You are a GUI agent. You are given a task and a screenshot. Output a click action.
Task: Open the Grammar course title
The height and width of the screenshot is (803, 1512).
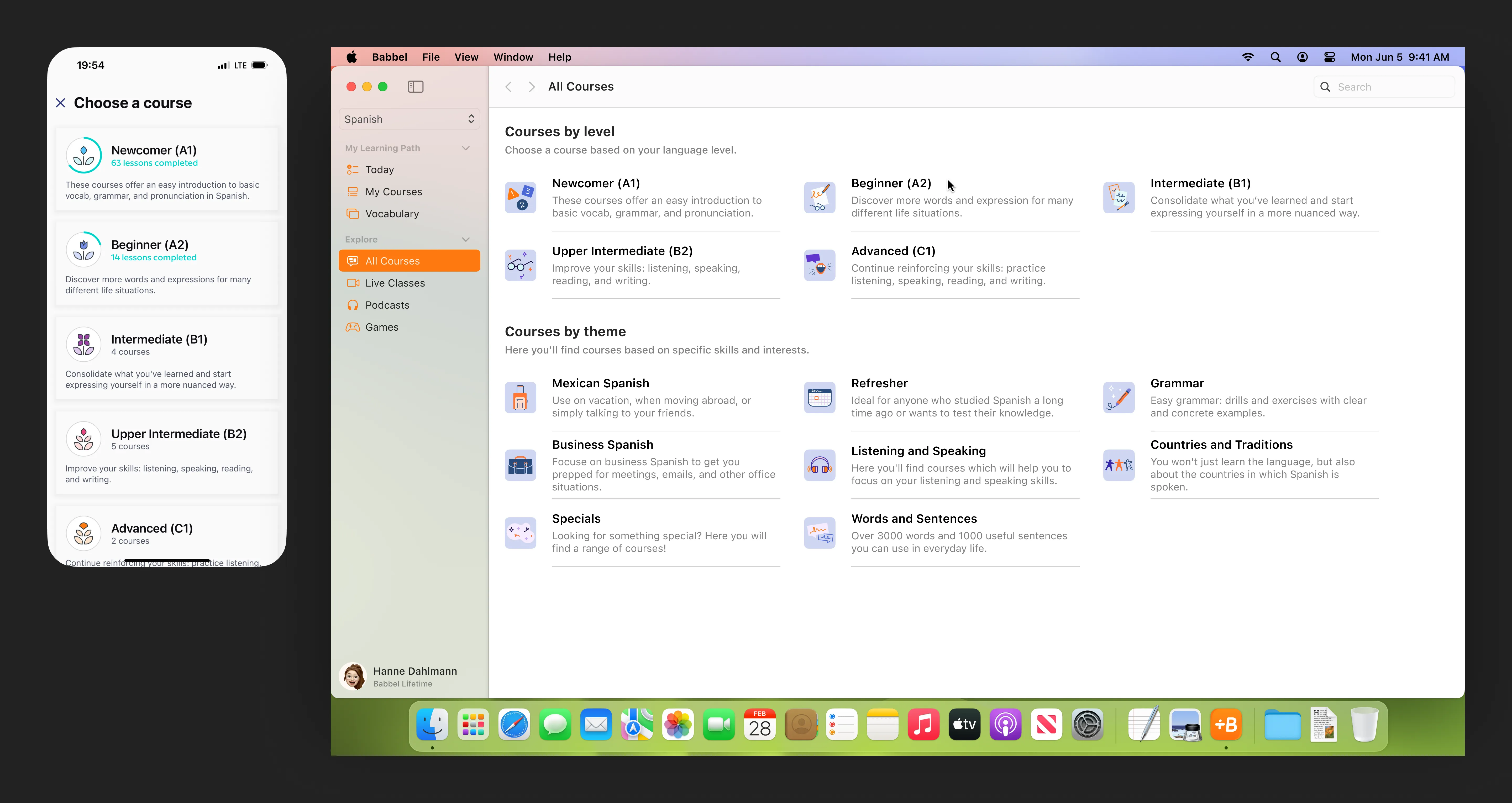point(1177,383)
